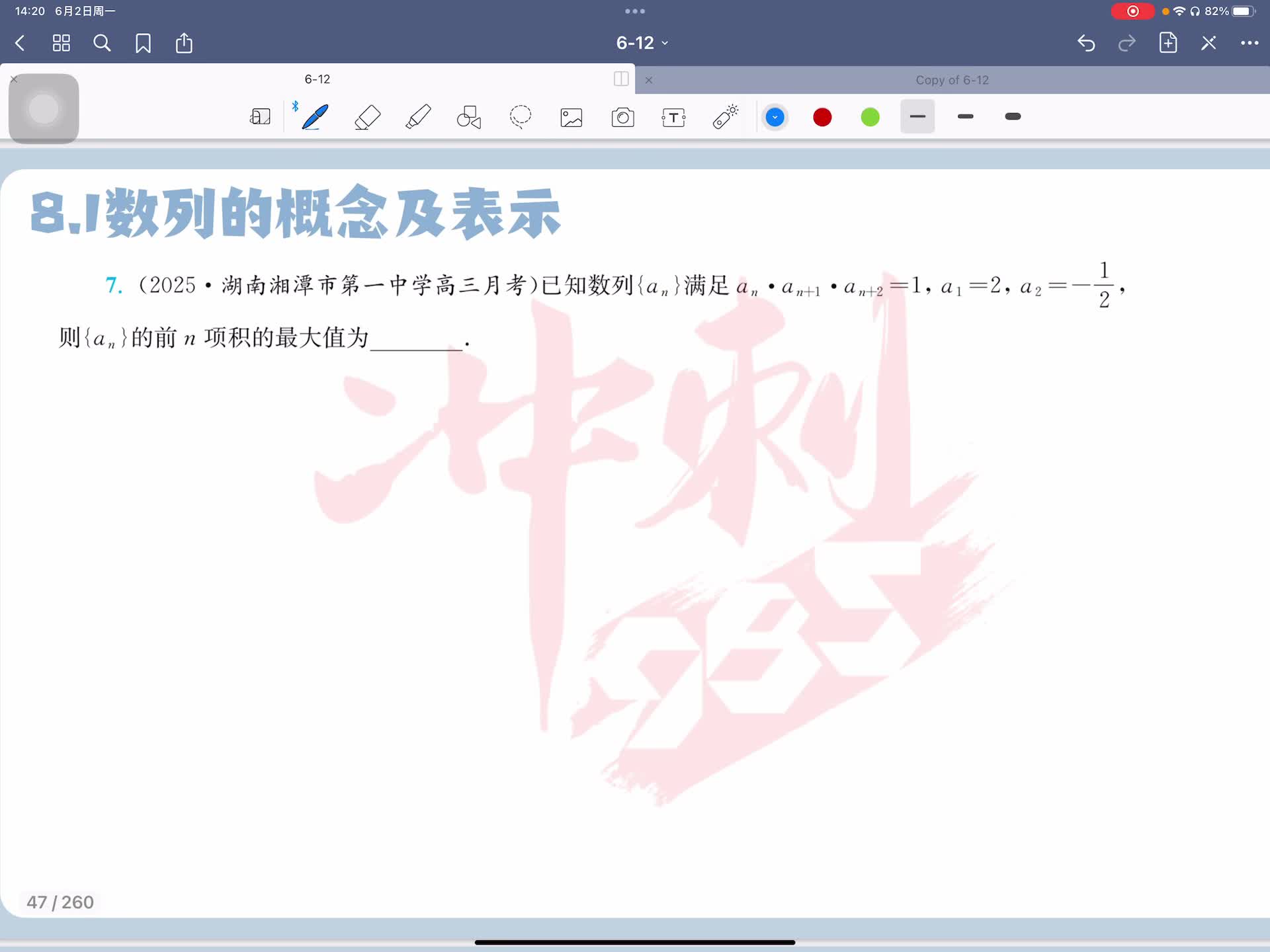Viewport: 1270px width, 952px height.
Task: Open the three-dot more menu
Action: 1249,43
